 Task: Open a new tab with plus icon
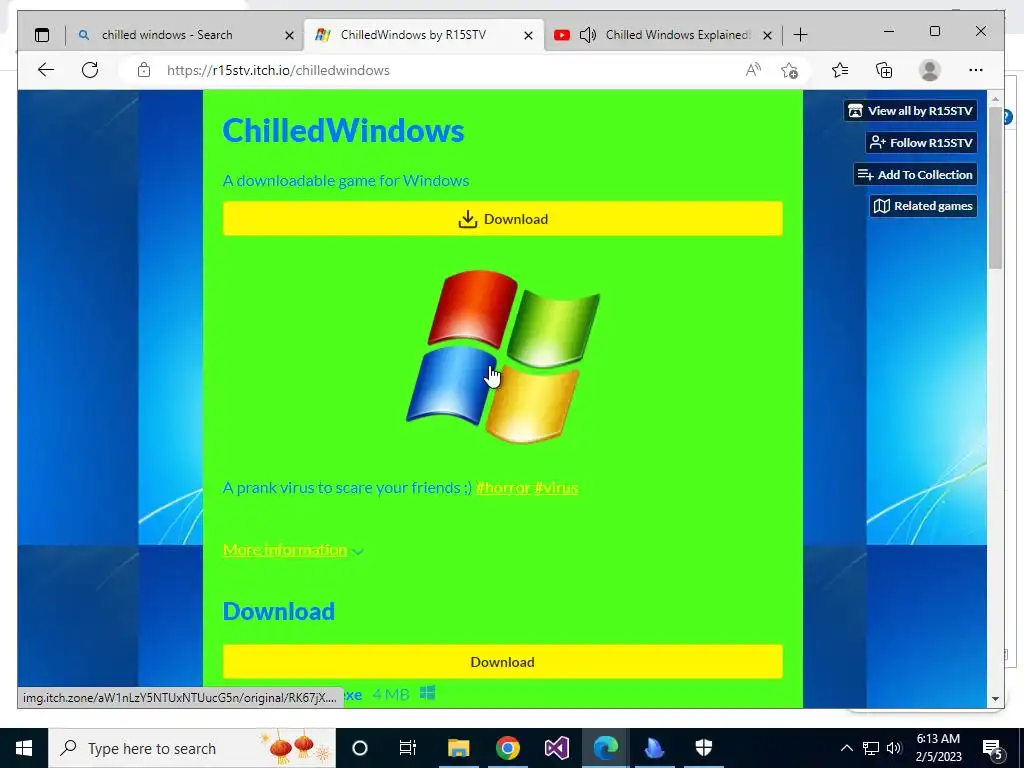pos(800,35)
